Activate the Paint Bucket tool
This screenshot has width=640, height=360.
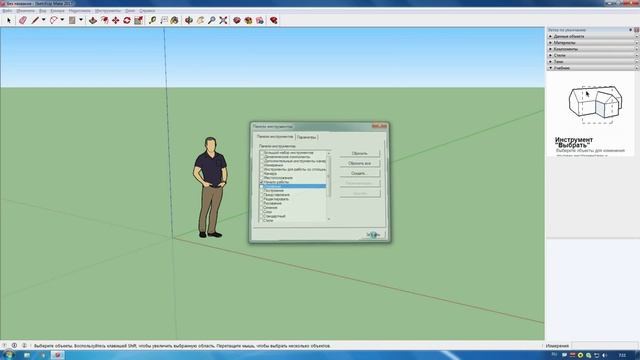click(x=174, y=20)
